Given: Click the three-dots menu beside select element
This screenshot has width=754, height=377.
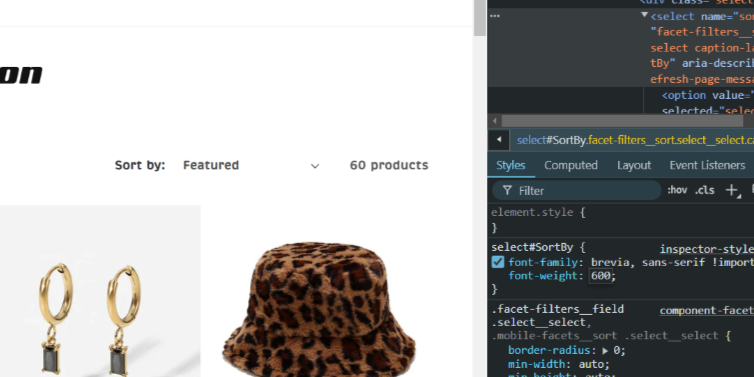Looking at the screenshot, I should click(494, 16).
